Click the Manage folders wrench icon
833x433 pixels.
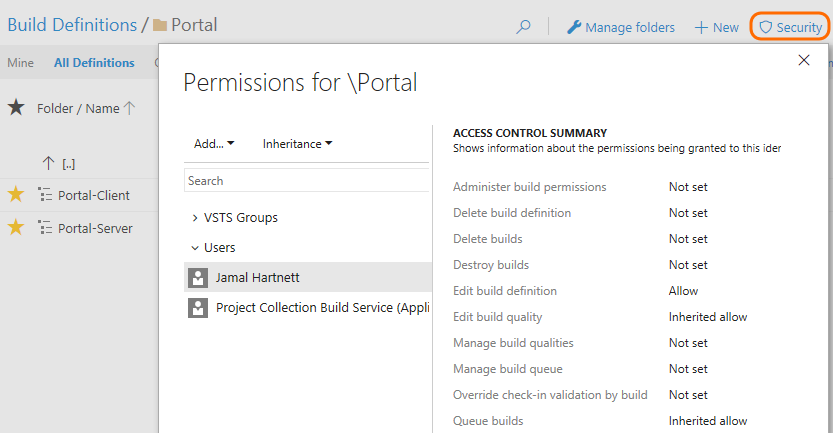click(574, 27)
